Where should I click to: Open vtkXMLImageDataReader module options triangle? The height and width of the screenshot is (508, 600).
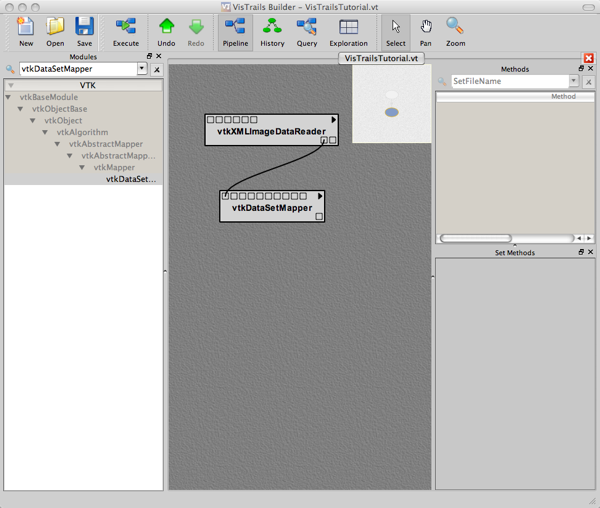point(334,120)
